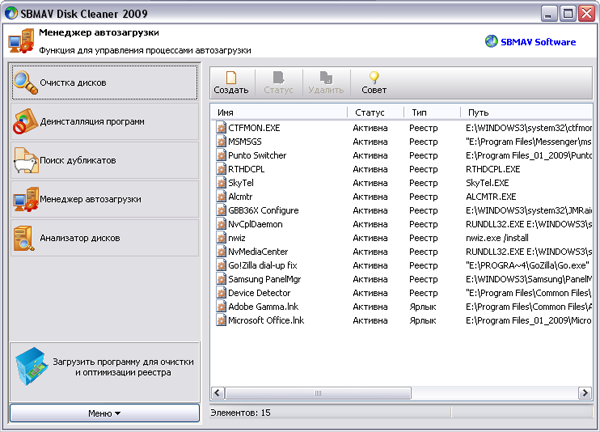The width and height of the screenshot is (600, 432).
Task: Click icon of Adobe Gamma.lnk entry
Action: point(221,306)
